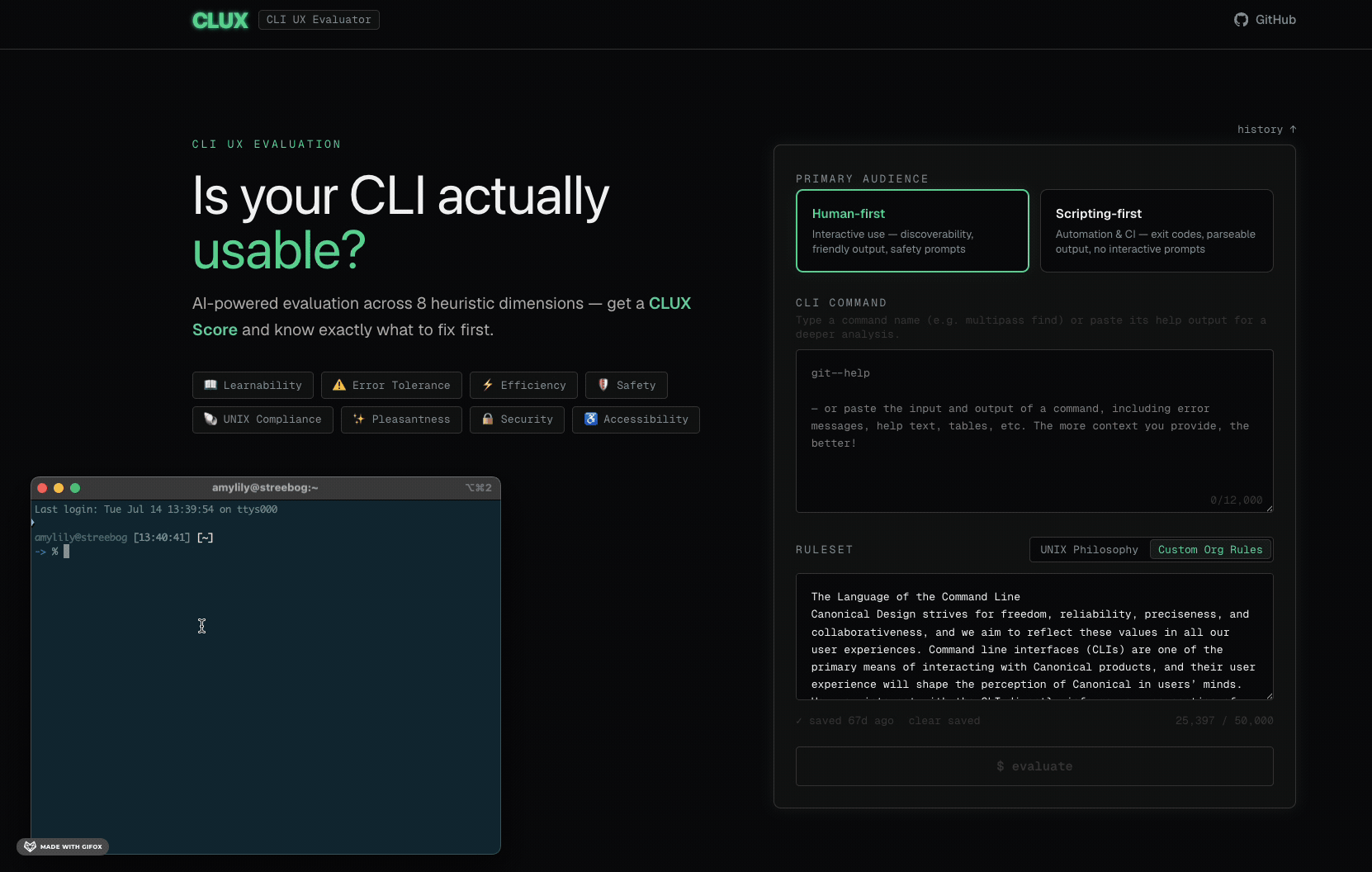Screen dimensions: 1372x872
Task: Click the UNIX Compliance tag label
Action: 272,419
